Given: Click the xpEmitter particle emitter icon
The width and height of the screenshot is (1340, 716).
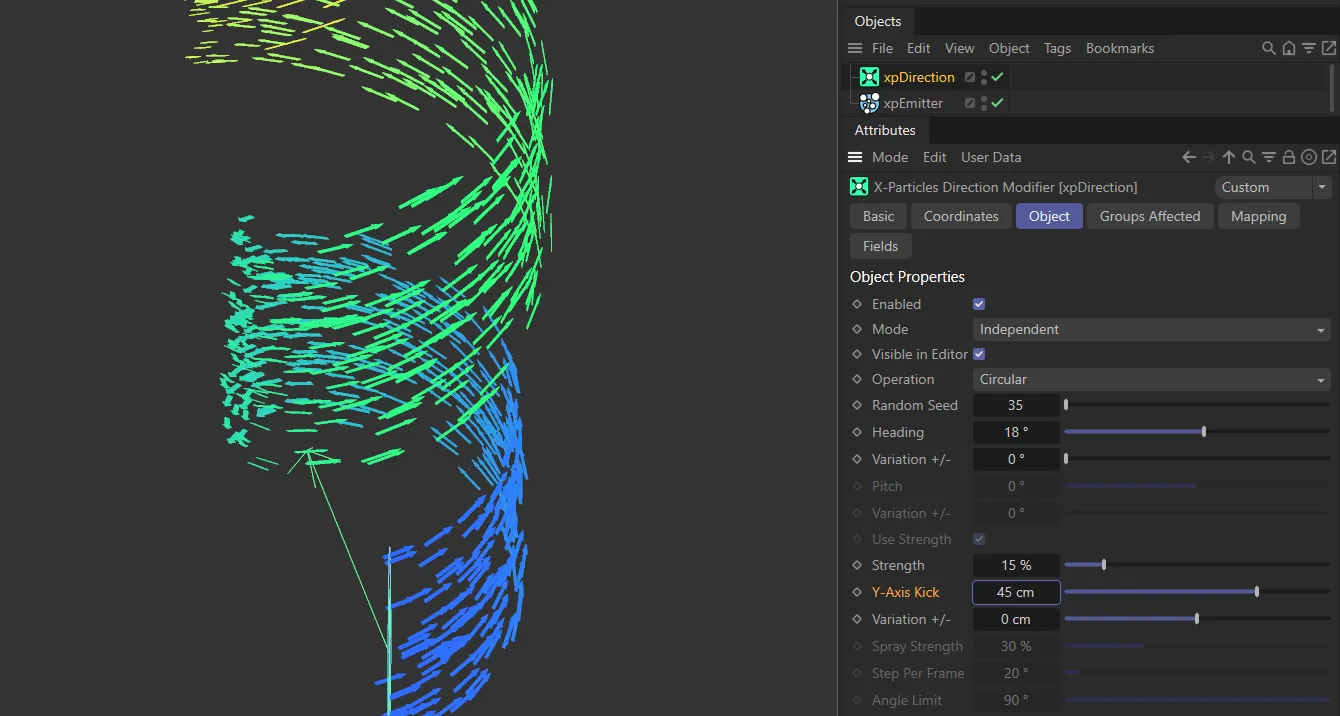Looking at the screenshot, I should (869, 102).
